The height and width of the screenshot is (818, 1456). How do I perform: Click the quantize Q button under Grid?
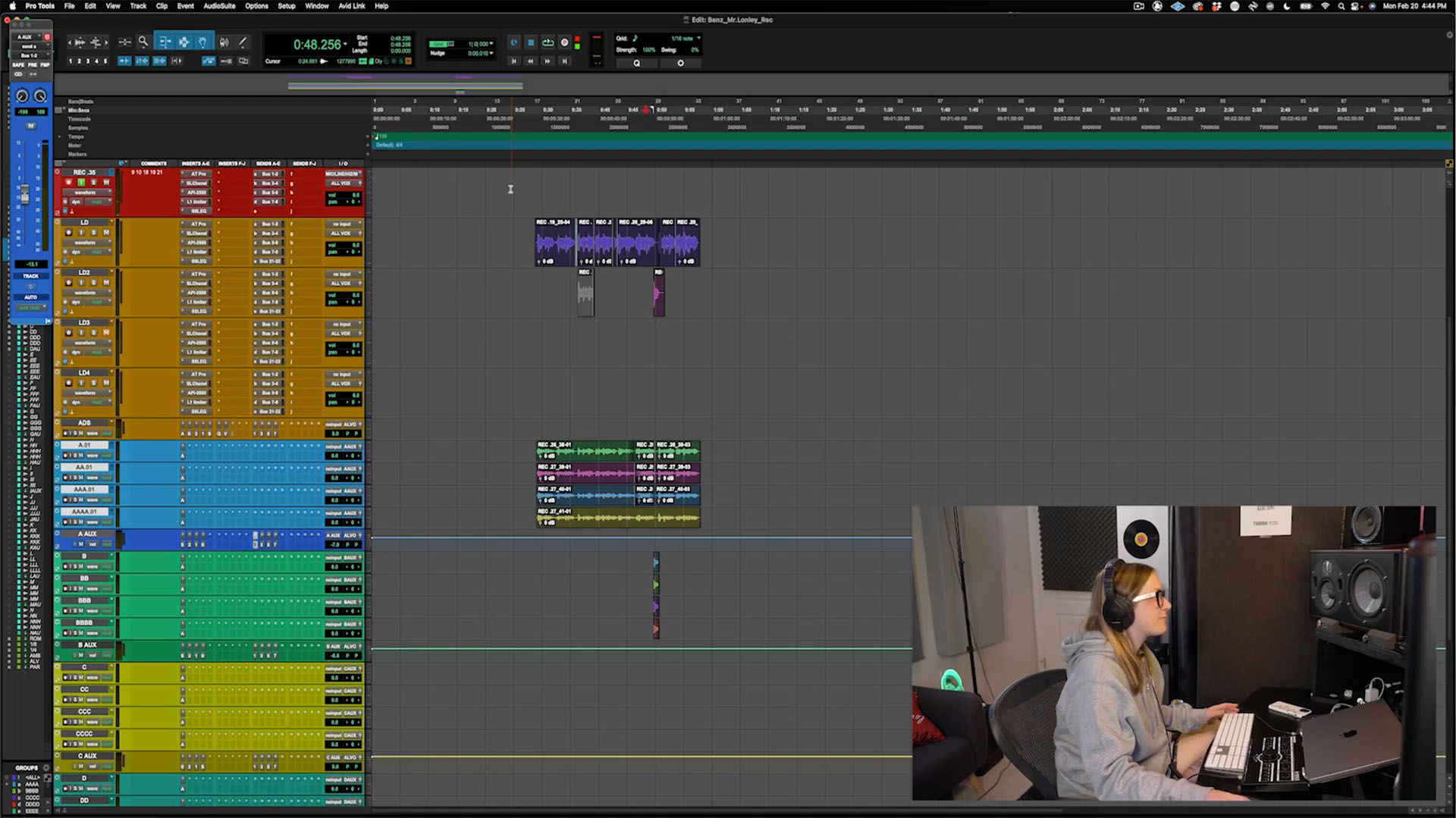click(637, 64)
